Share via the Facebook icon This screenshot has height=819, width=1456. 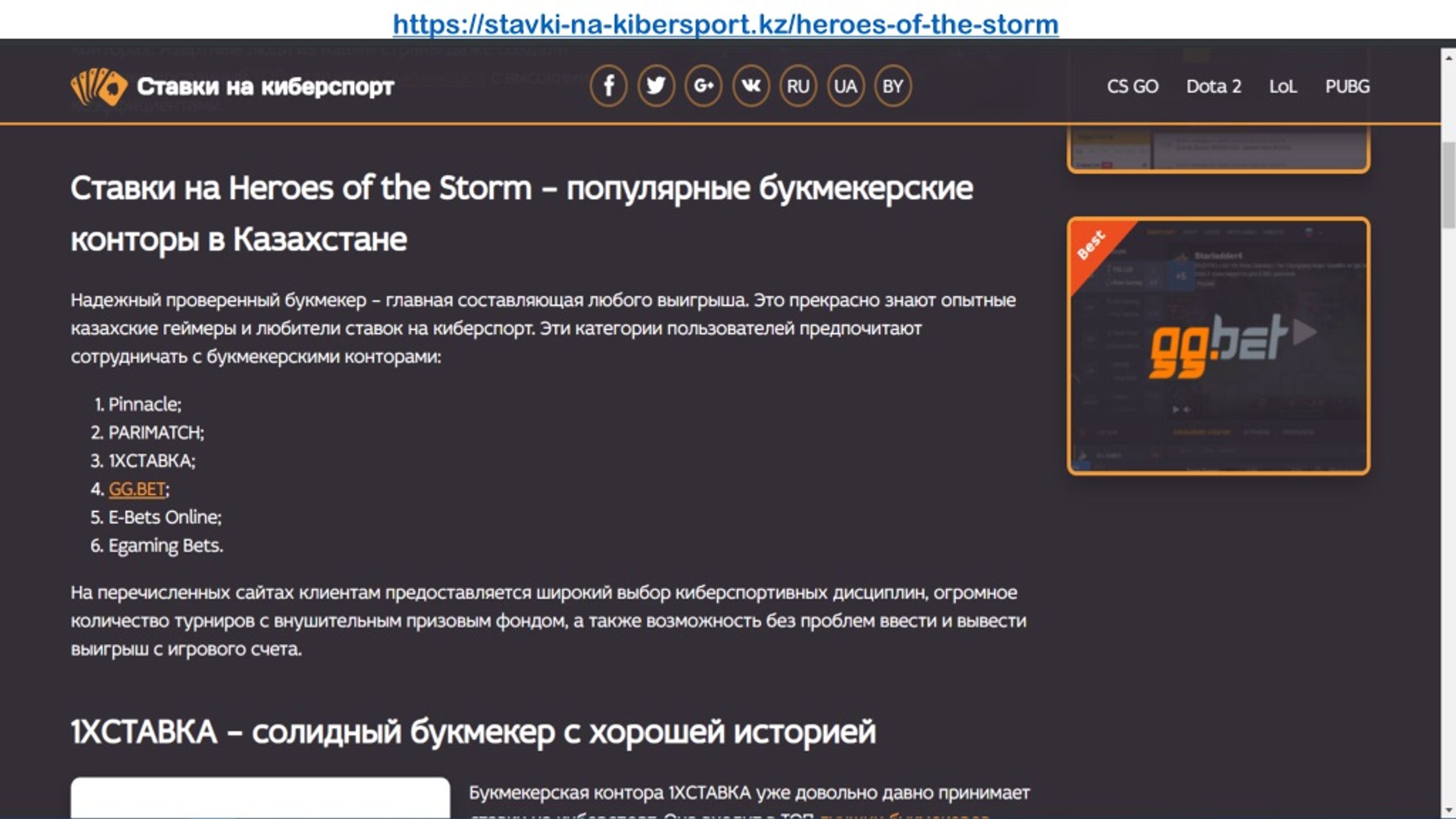point(609,86)
